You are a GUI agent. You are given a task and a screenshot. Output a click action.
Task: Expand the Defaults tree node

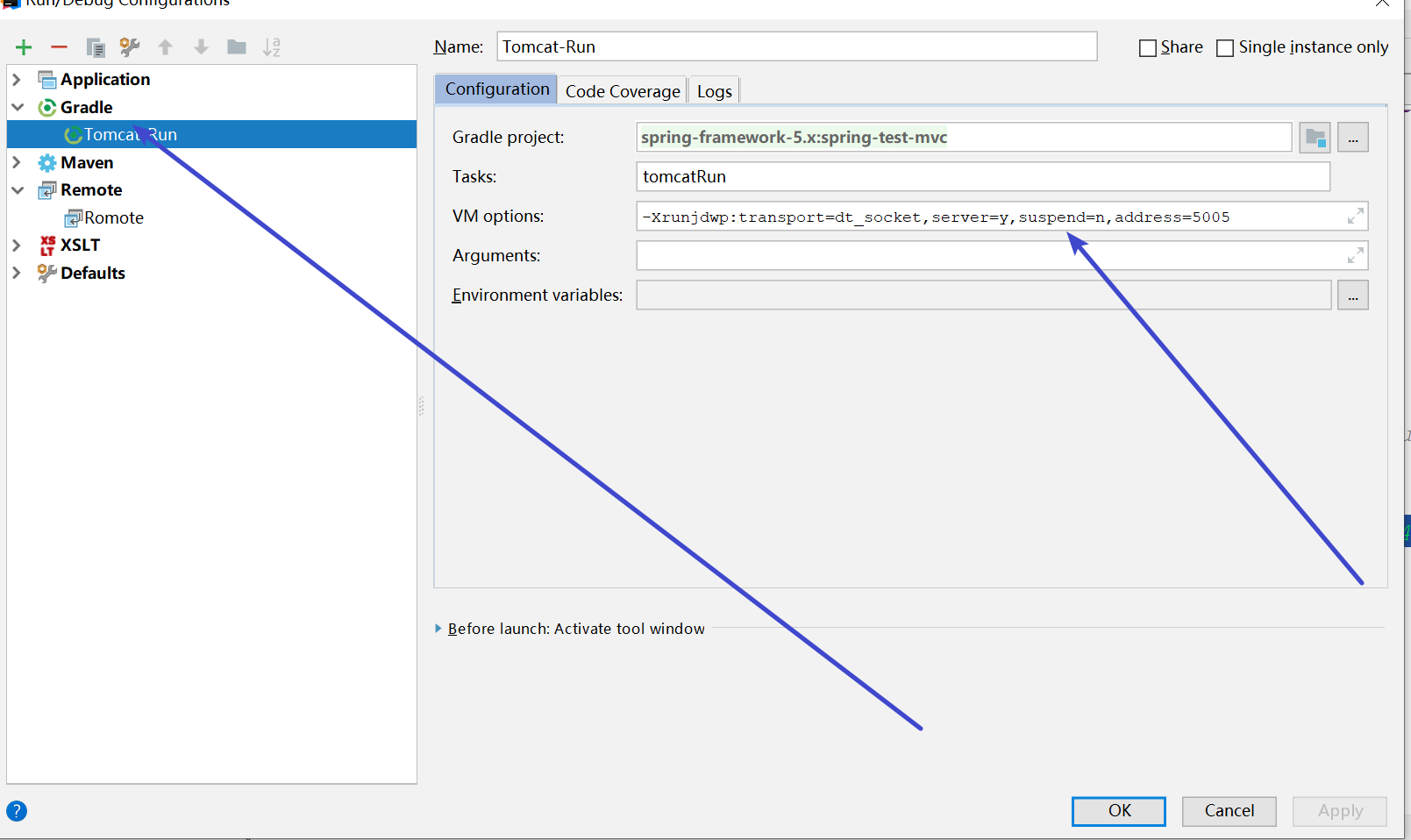coord(17,273)
